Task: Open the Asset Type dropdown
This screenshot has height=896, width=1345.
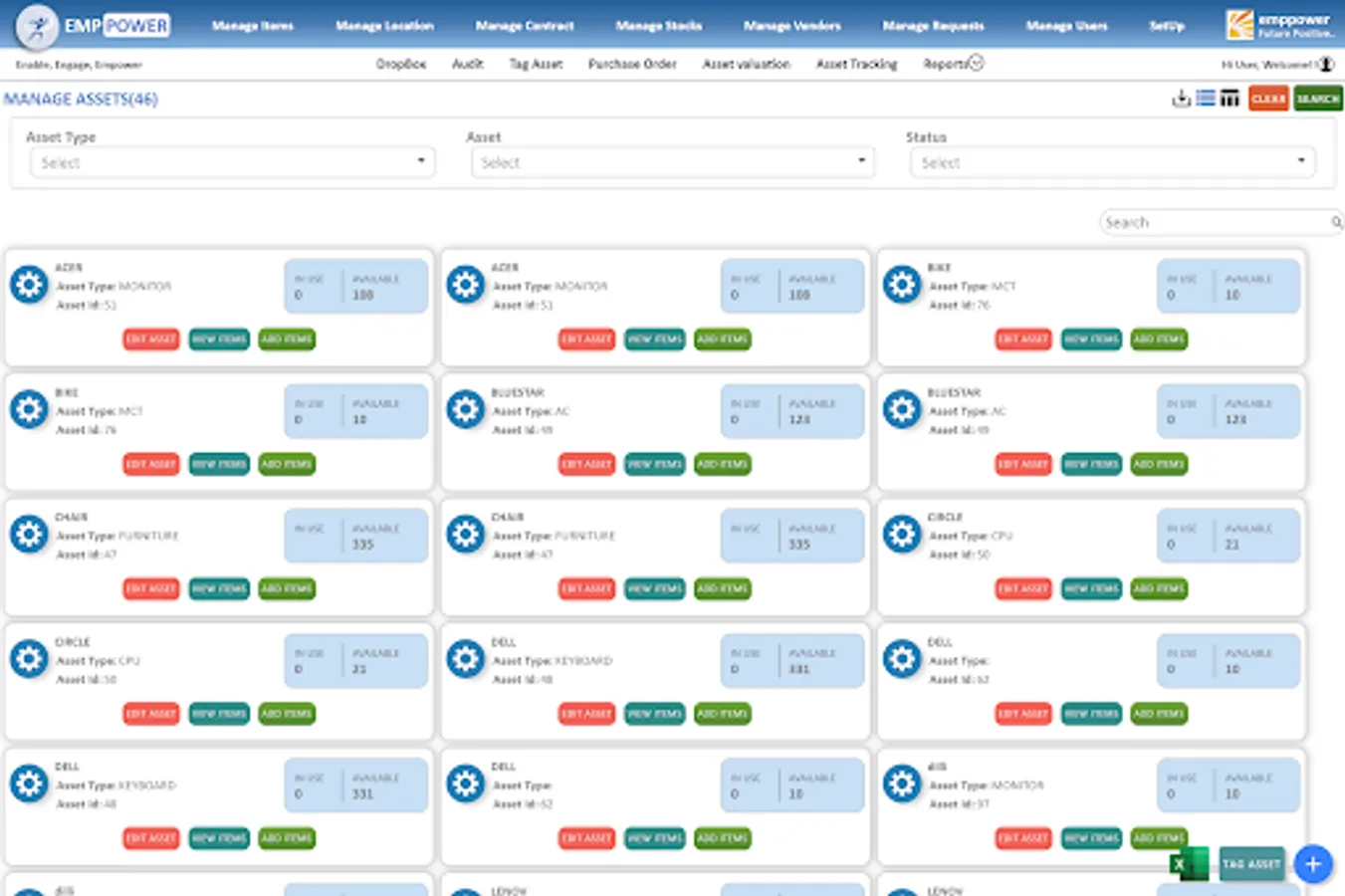Action: (x=232, y=162)
